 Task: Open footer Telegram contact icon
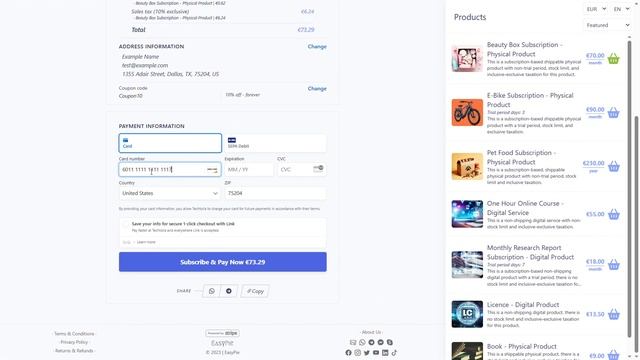click(371, 342)
